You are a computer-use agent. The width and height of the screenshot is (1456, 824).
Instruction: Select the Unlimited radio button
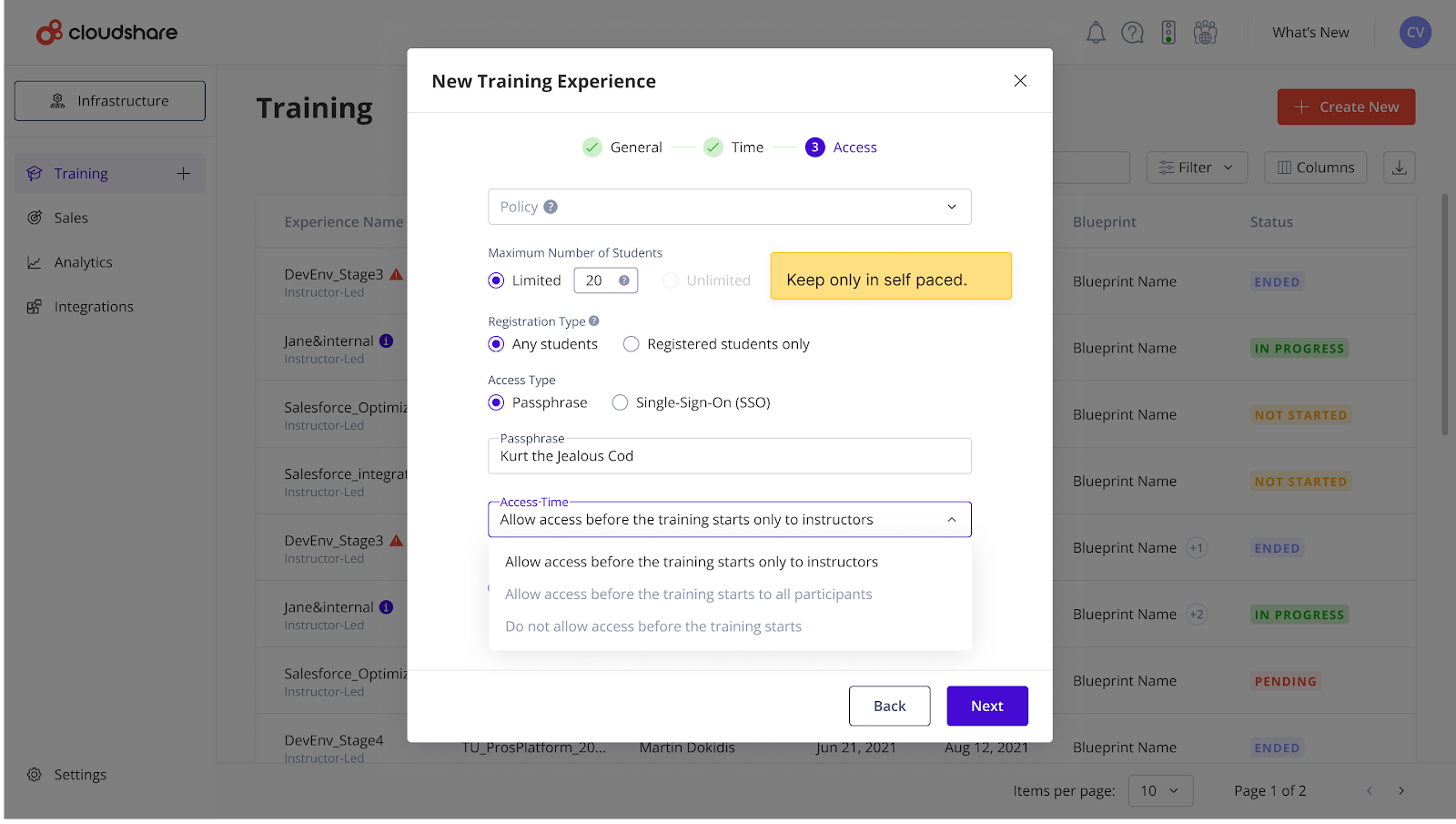click(671, 280)
